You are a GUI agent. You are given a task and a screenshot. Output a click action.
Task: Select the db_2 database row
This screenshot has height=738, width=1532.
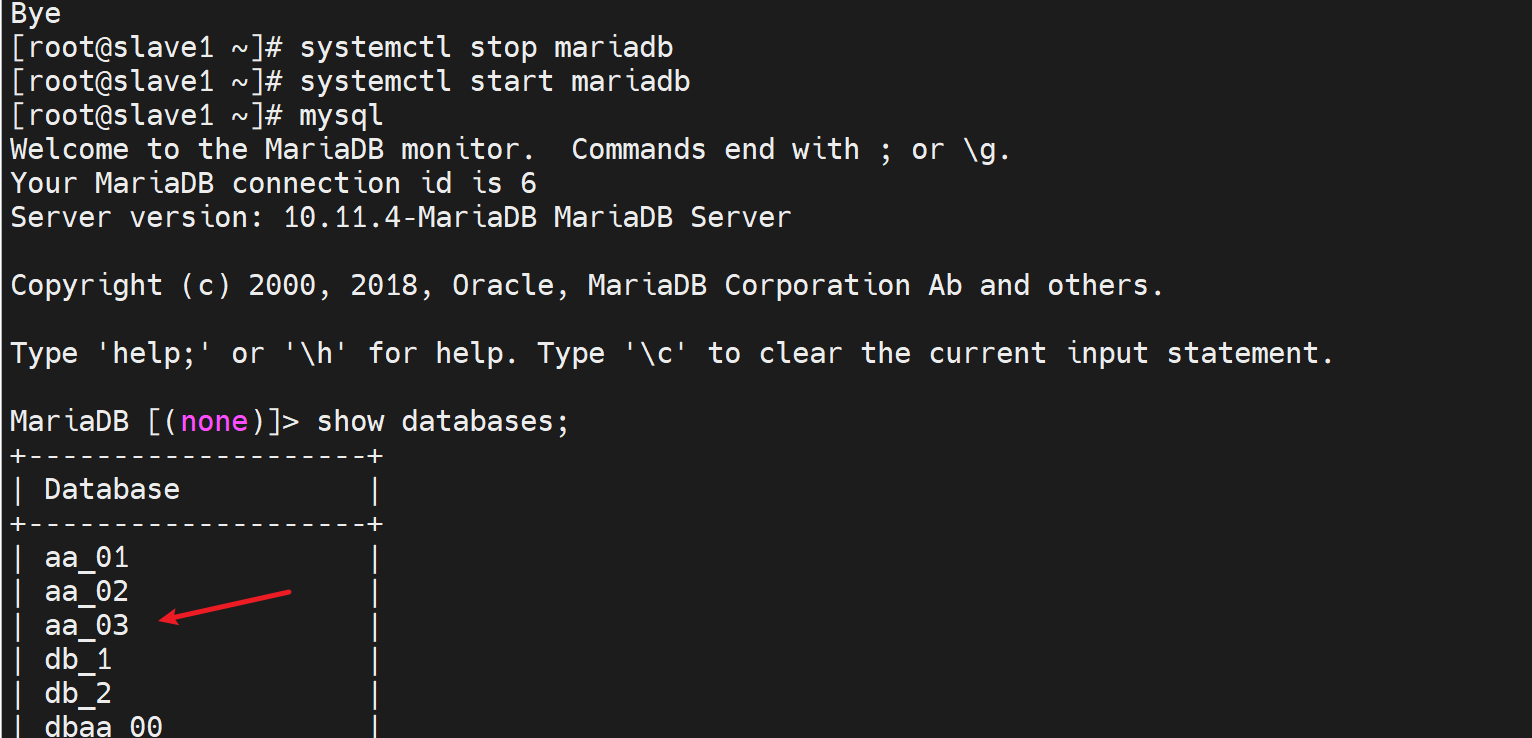78,694
